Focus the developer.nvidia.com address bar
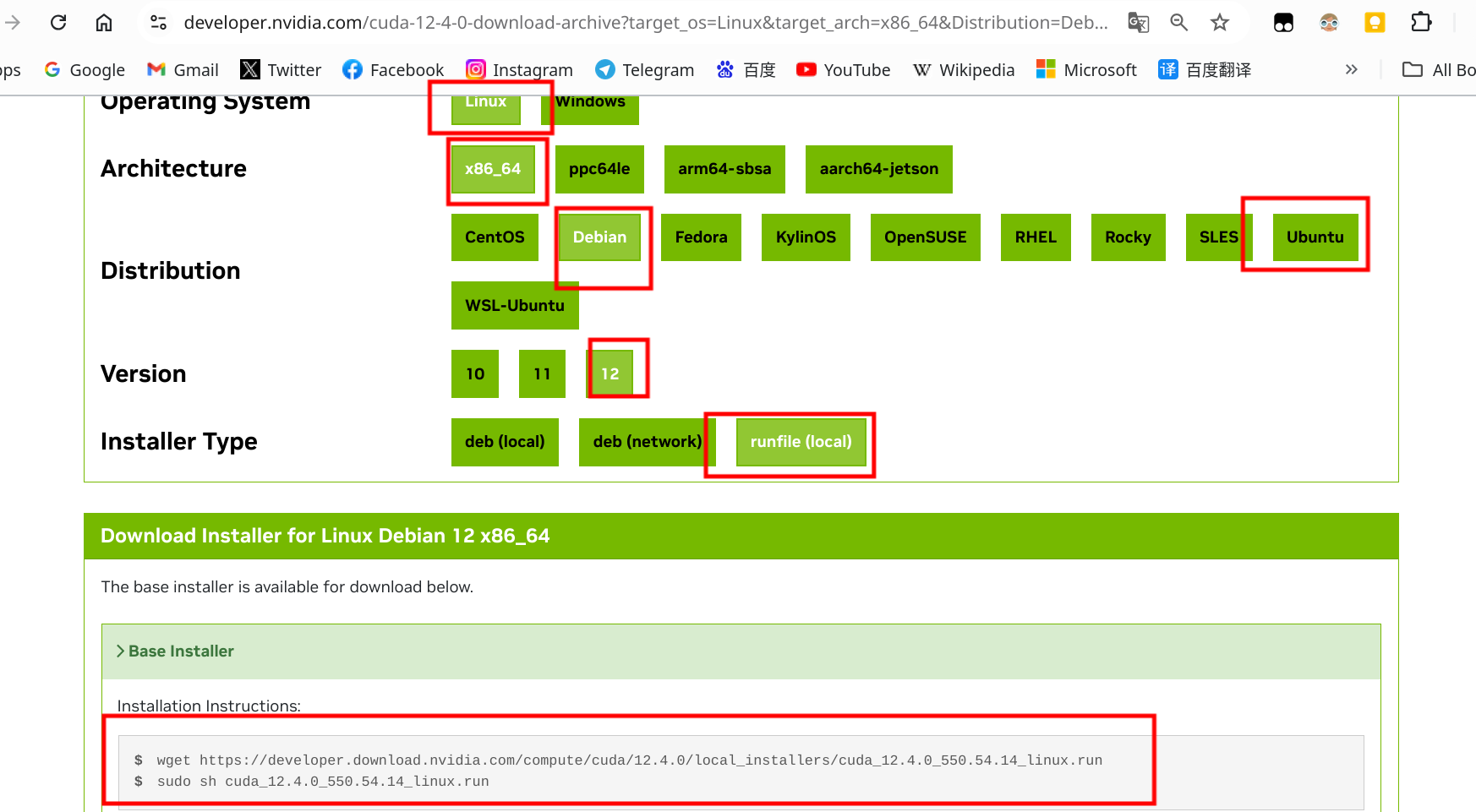Screen dimensions: 1476x812 point(646,23)
